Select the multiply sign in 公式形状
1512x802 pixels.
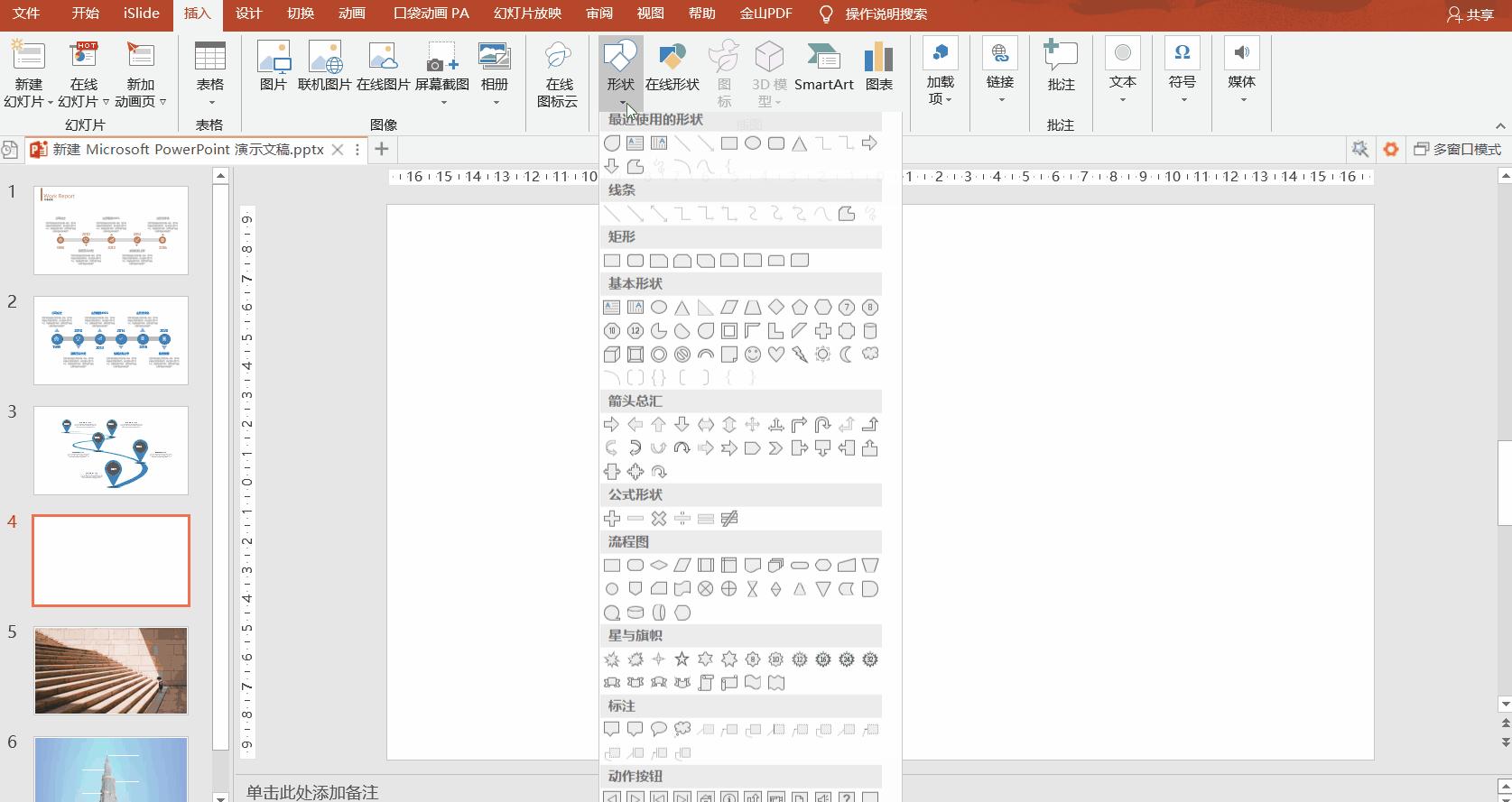tap(659, 519)
